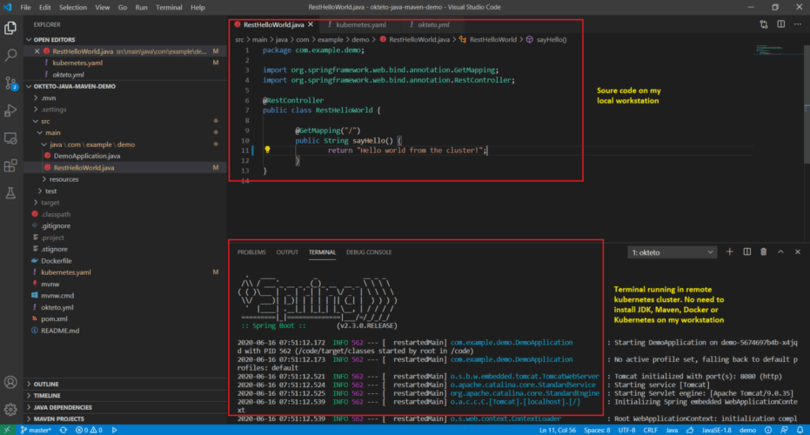Add a new terminal with plus icon
Image resolution: width=810 pixels, height=435 pixels.
point(729,252)
